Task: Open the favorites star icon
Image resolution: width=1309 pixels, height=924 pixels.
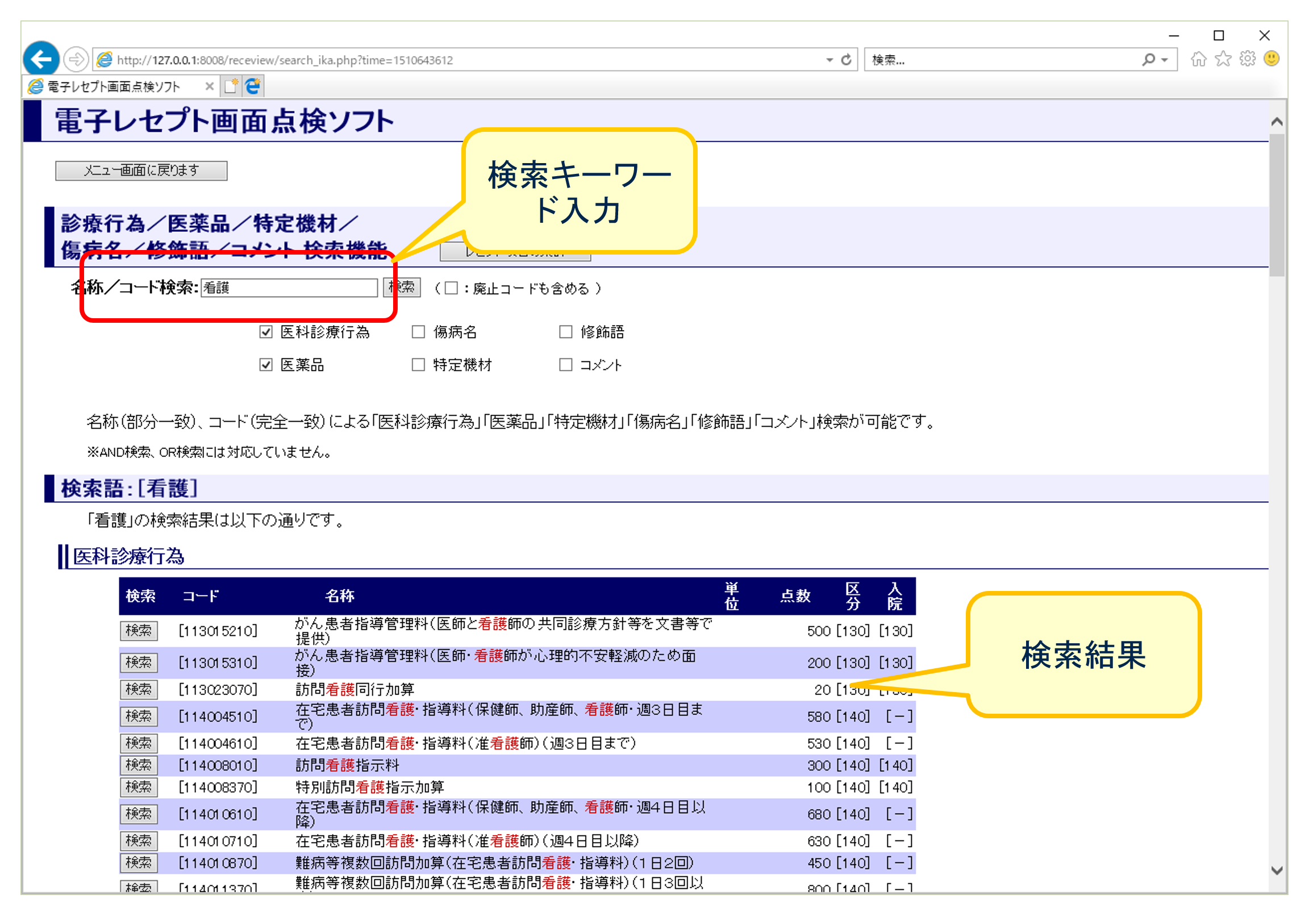Action: point(1223,59)
